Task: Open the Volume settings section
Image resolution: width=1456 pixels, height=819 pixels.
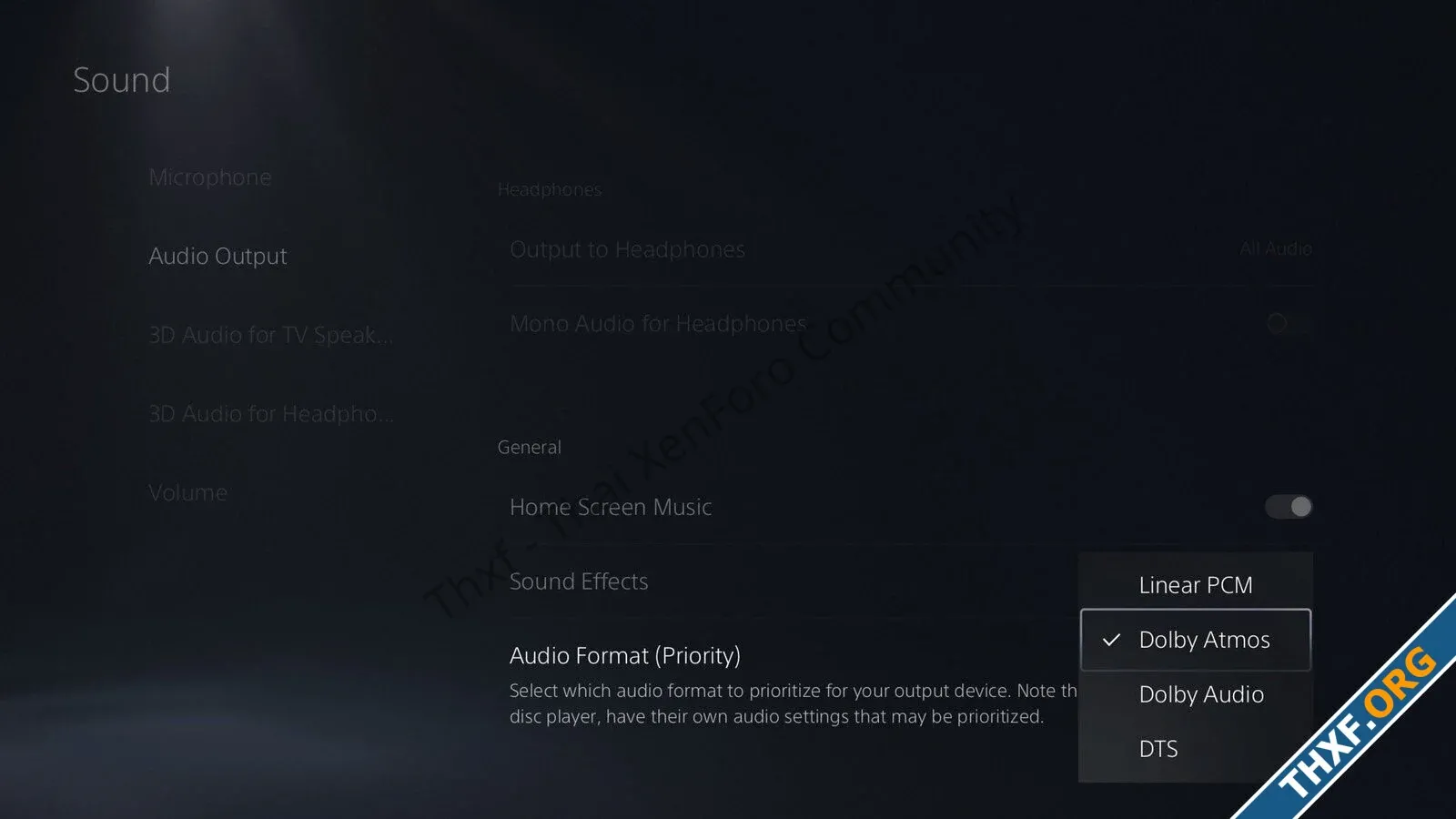Action: point(187,492)
